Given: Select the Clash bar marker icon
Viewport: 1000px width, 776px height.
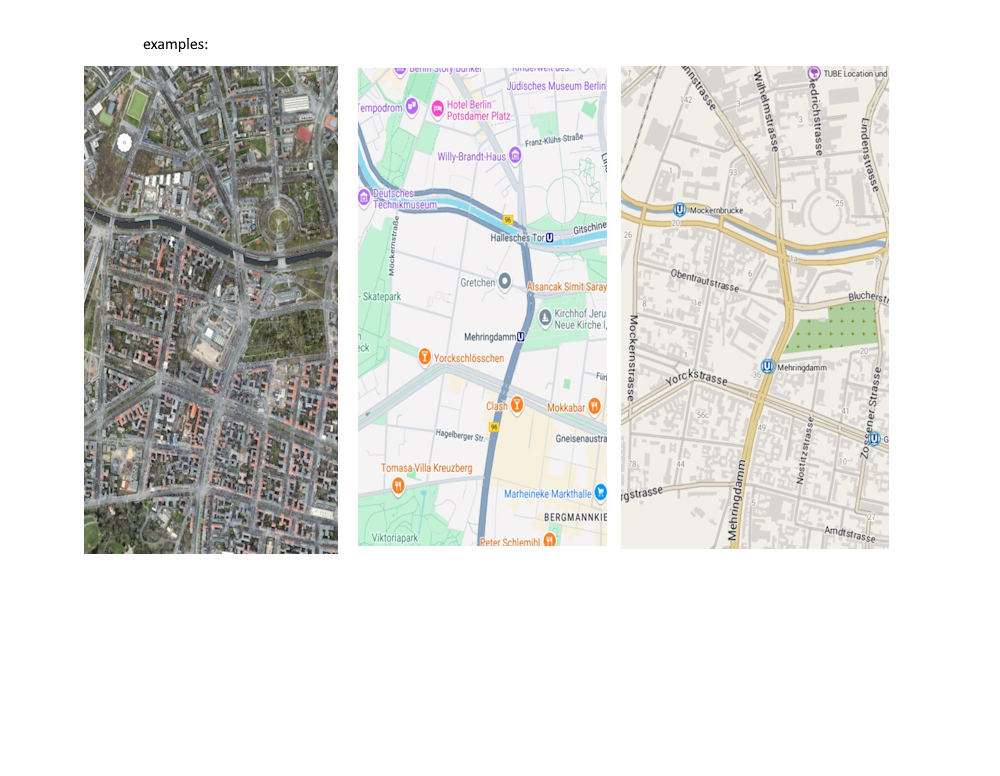Looking at the screenshot, I should pyautogui.click(x=517, y=404).
